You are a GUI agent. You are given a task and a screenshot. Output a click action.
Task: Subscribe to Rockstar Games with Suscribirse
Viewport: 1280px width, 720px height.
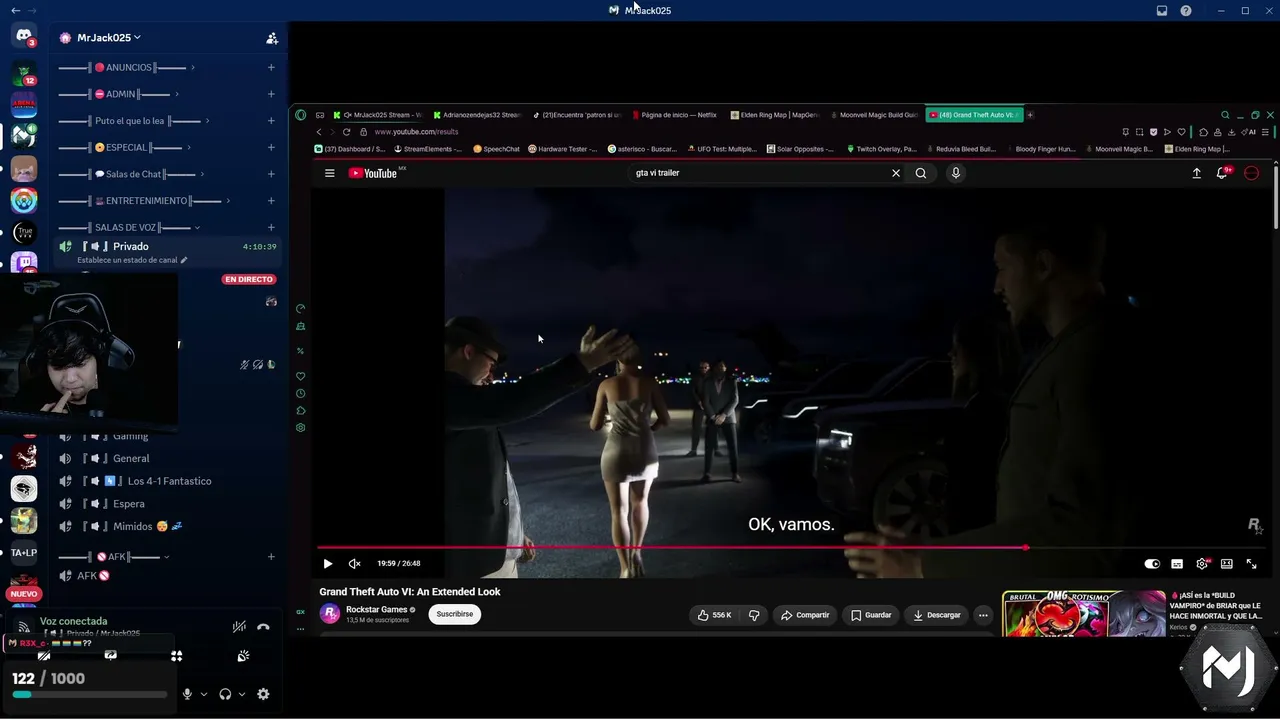pos(455,614)
